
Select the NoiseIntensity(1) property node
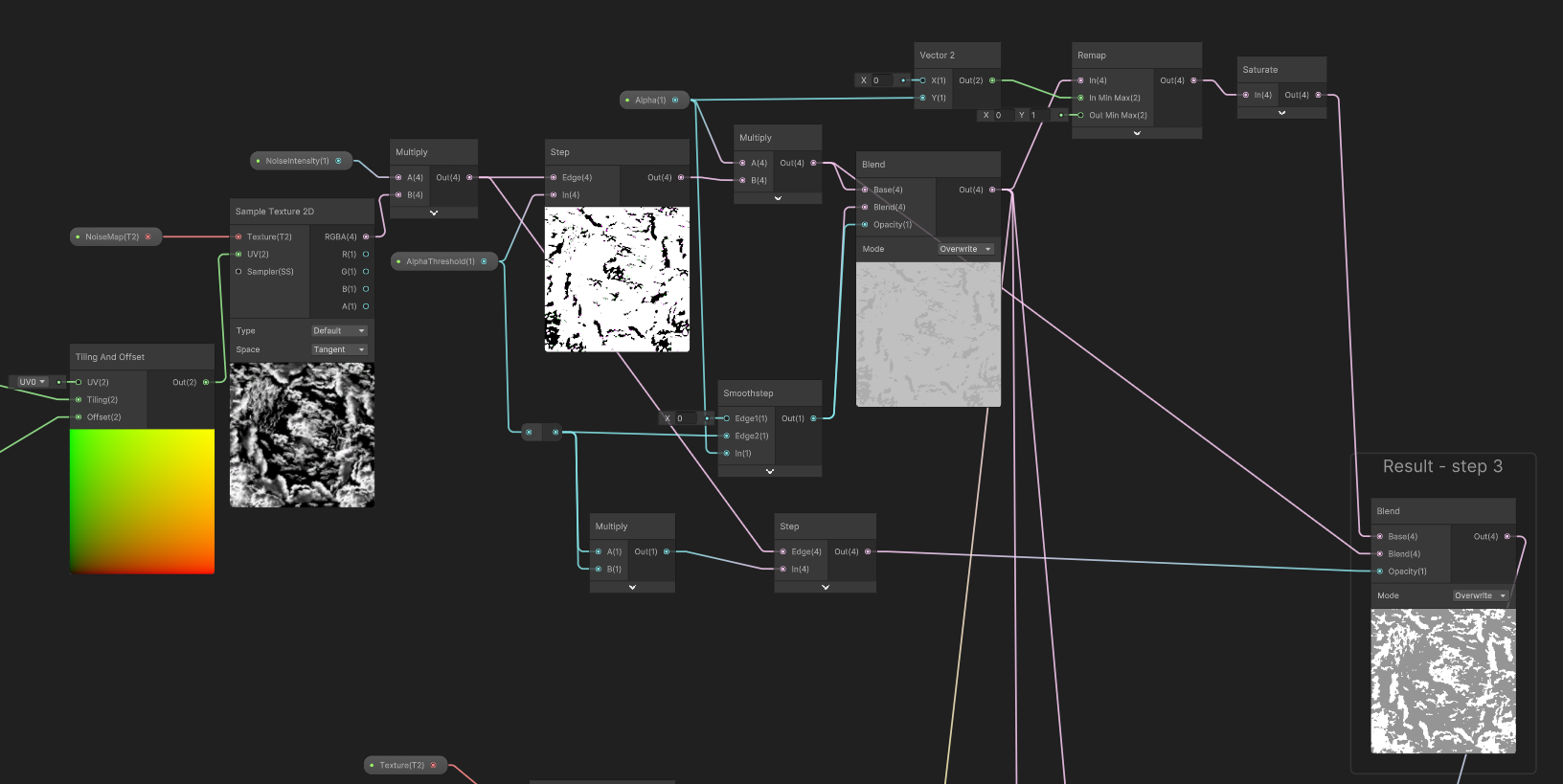[x=301, y=161]
